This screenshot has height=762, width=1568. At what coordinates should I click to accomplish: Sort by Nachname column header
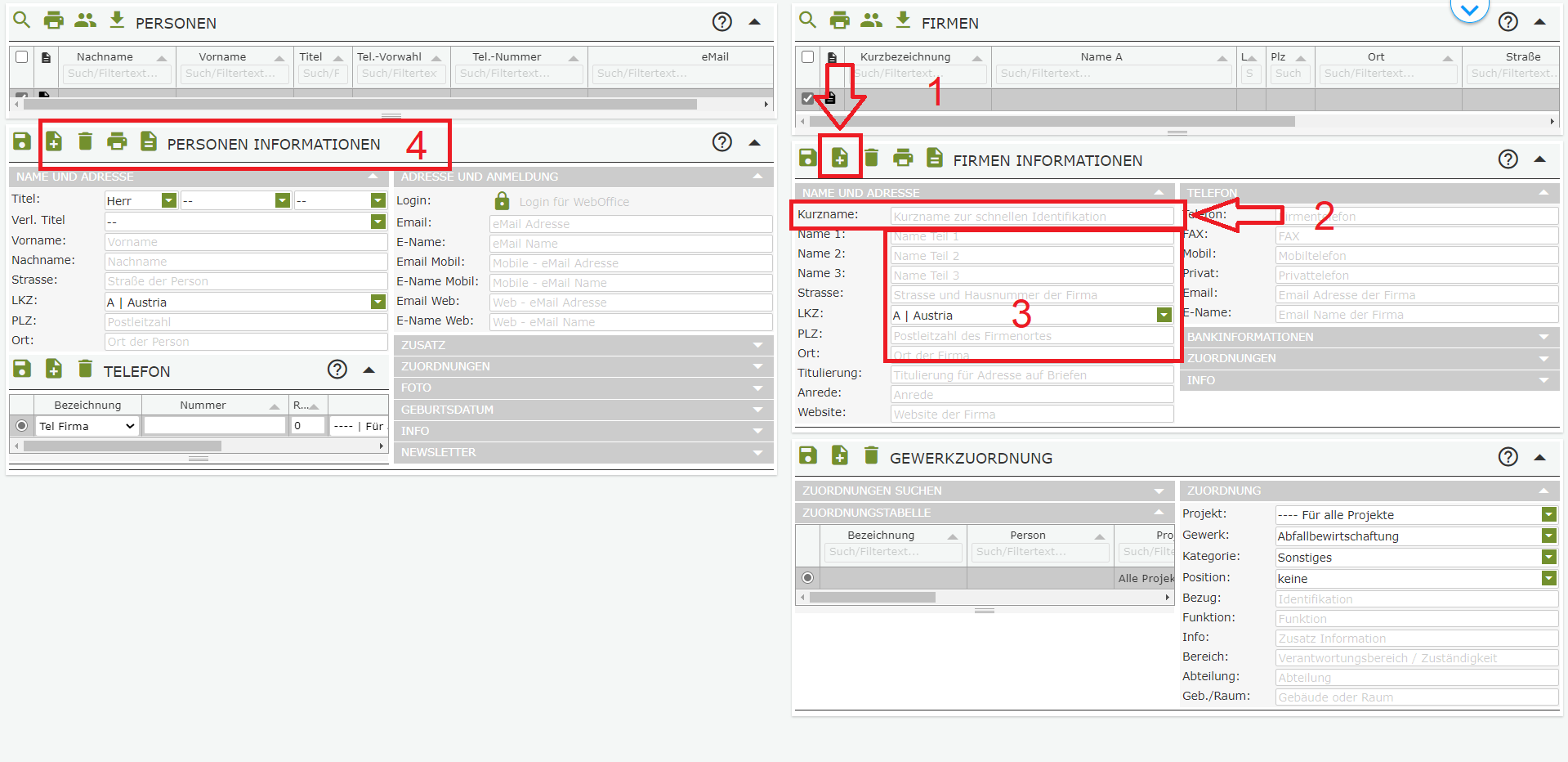pyautogui.click(x=105, y=56)
